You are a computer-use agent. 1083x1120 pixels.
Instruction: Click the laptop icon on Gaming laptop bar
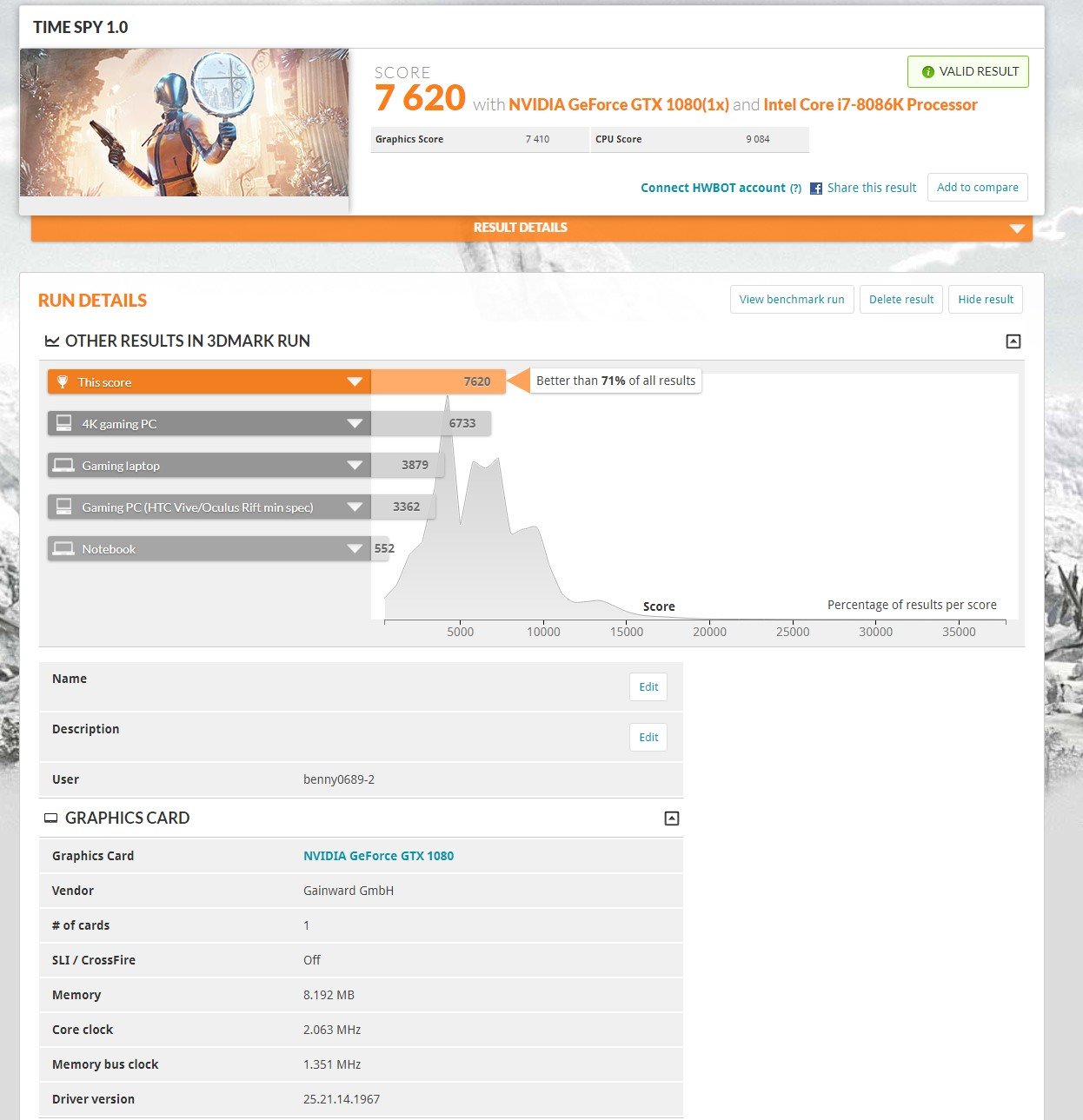pyautogui.click(x=63, y=465)
